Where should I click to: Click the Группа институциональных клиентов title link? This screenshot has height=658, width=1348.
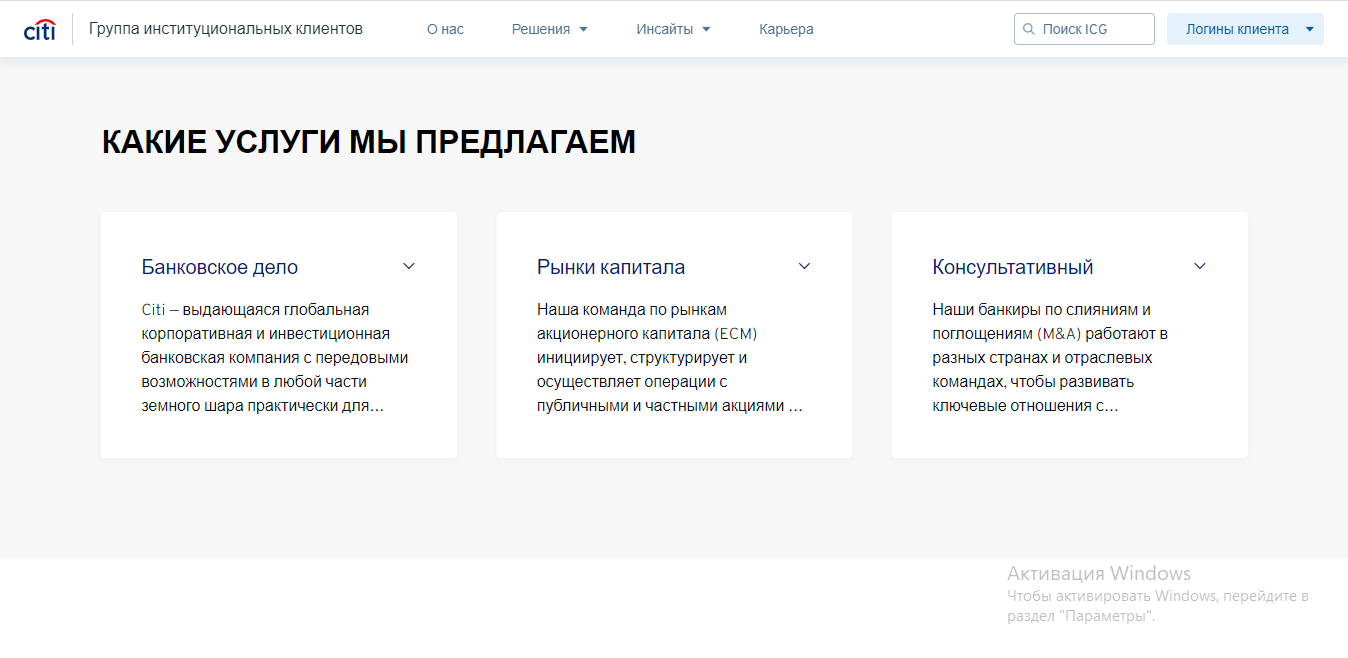(x=226, y=29)
